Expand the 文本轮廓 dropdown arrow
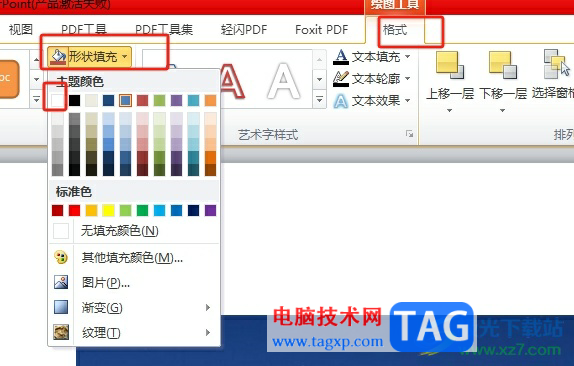Screen dimensions: 574x366 pyautogui.click(x=407, y=78)
